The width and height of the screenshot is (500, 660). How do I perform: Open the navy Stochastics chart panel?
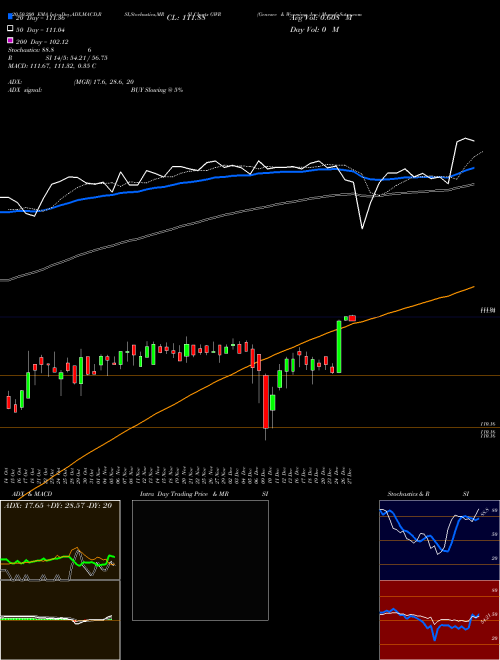[439, 540]
